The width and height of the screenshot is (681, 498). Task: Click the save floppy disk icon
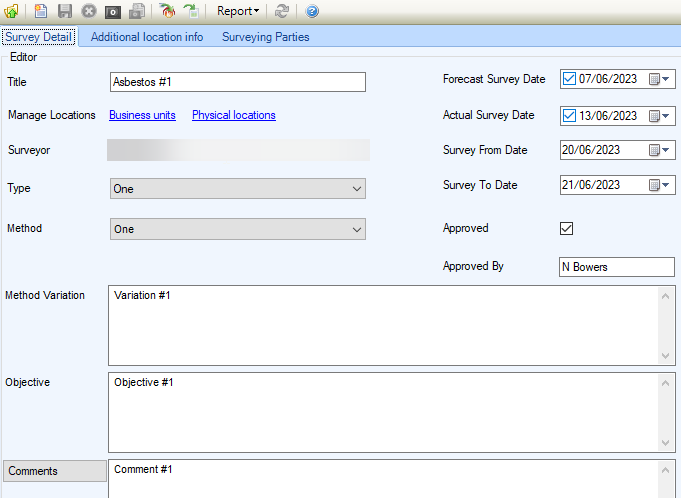click(65, 11)
